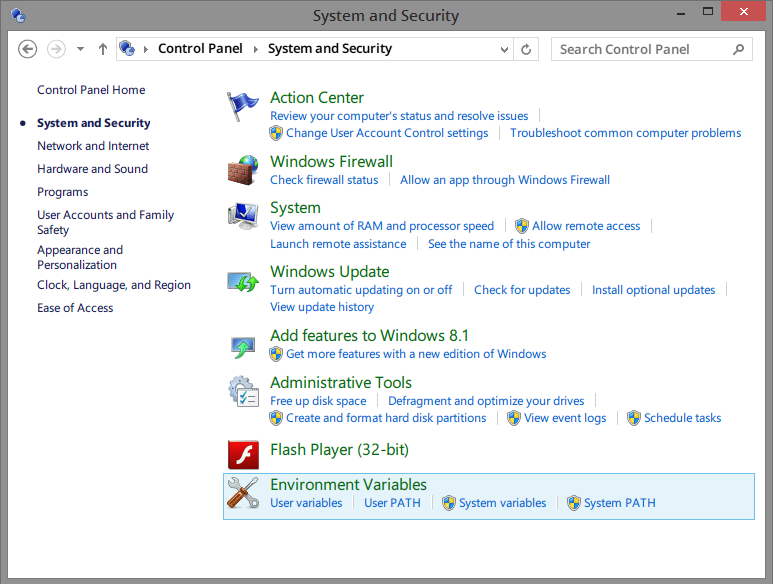Click the shield icon beside System variables
Image resolution: width=773 pixels, height=584 pixels.
click(449, 503)
